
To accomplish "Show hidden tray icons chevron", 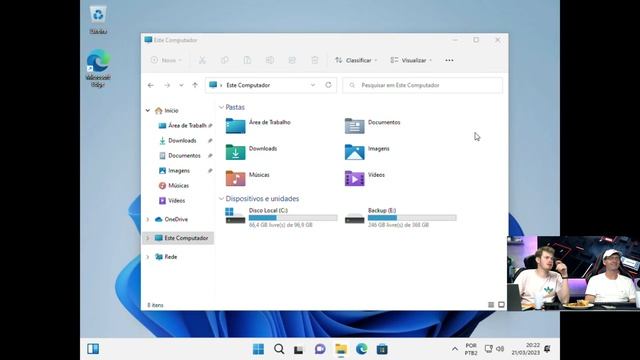I will point(454,349).
